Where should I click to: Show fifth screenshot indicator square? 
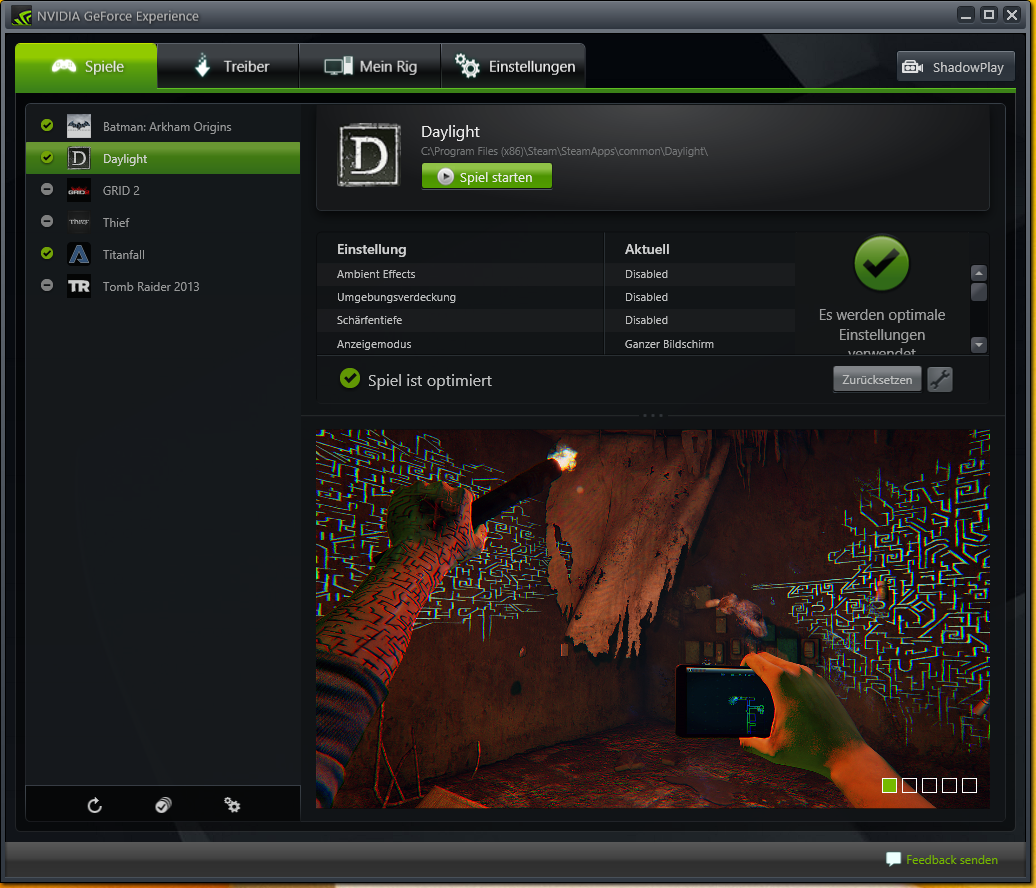point(969,785)
